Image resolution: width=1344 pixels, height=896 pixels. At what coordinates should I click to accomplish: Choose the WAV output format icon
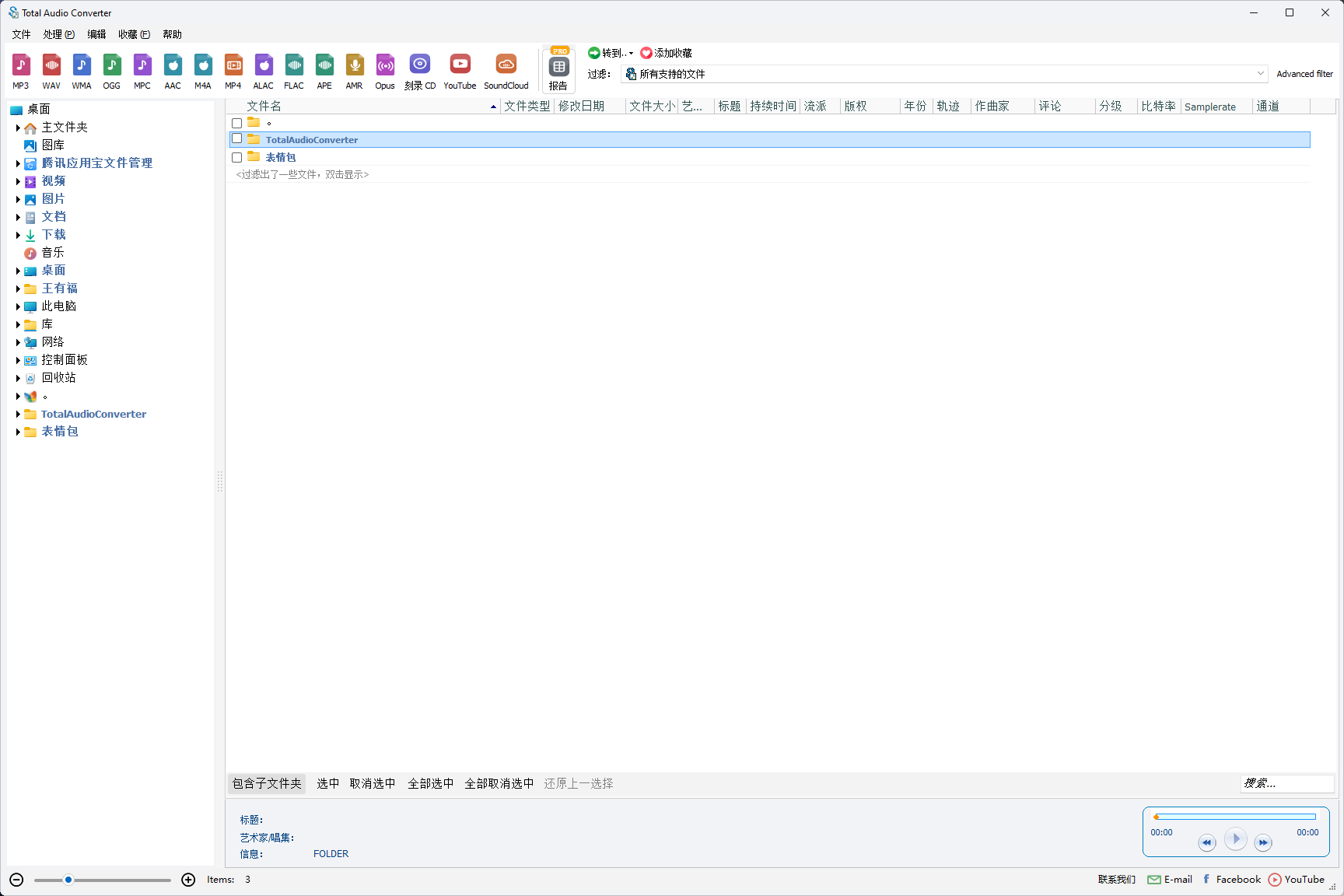[x=51, y=72]
